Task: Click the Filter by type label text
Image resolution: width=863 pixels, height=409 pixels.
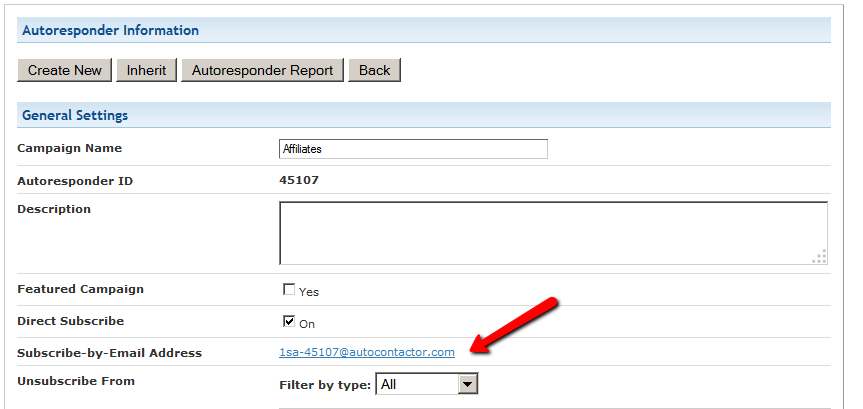Action: click(x=325, y=384)
